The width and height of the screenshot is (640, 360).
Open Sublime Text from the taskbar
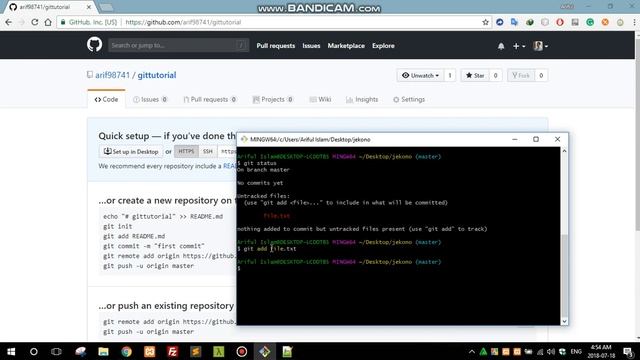coord(196,351)
